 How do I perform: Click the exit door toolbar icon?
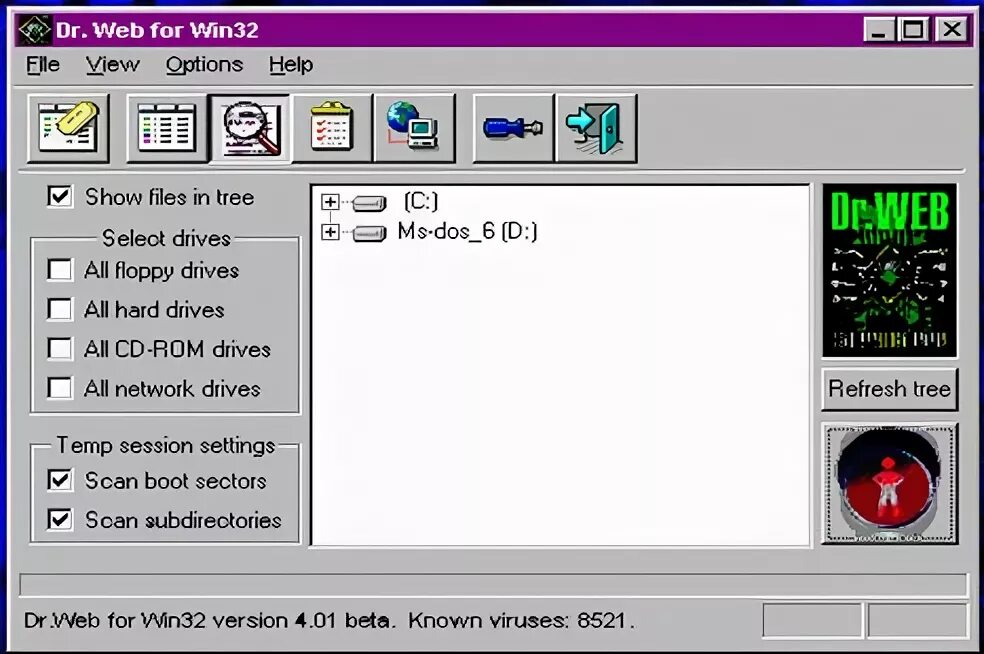point(596,128)
